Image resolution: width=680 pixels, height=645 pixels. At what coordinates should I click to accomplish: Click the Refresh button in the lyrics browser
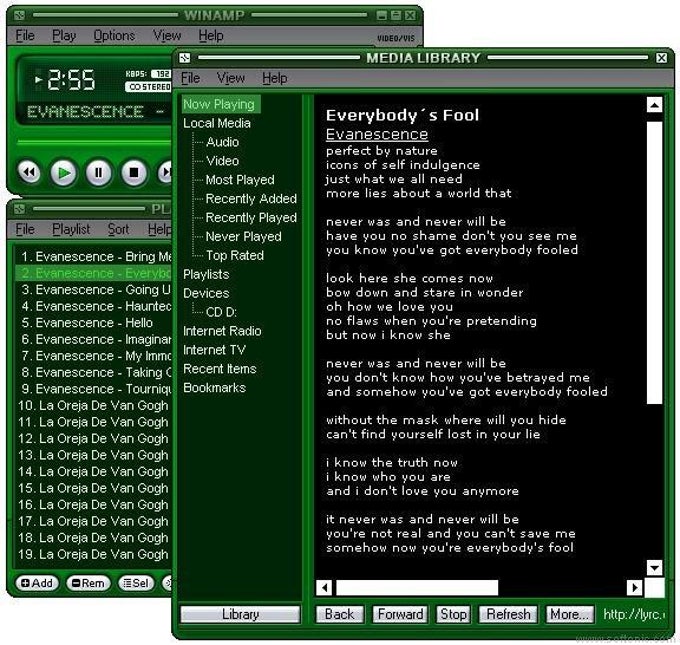508,614
